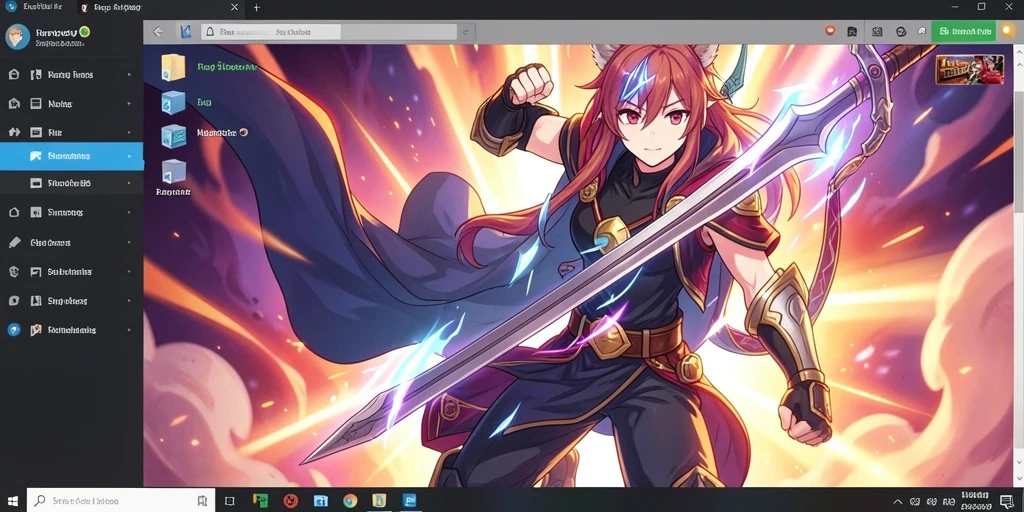Open the yellow document icon on the taskbar
This screenshot has height=512, width=1024.
pos(379,501)
